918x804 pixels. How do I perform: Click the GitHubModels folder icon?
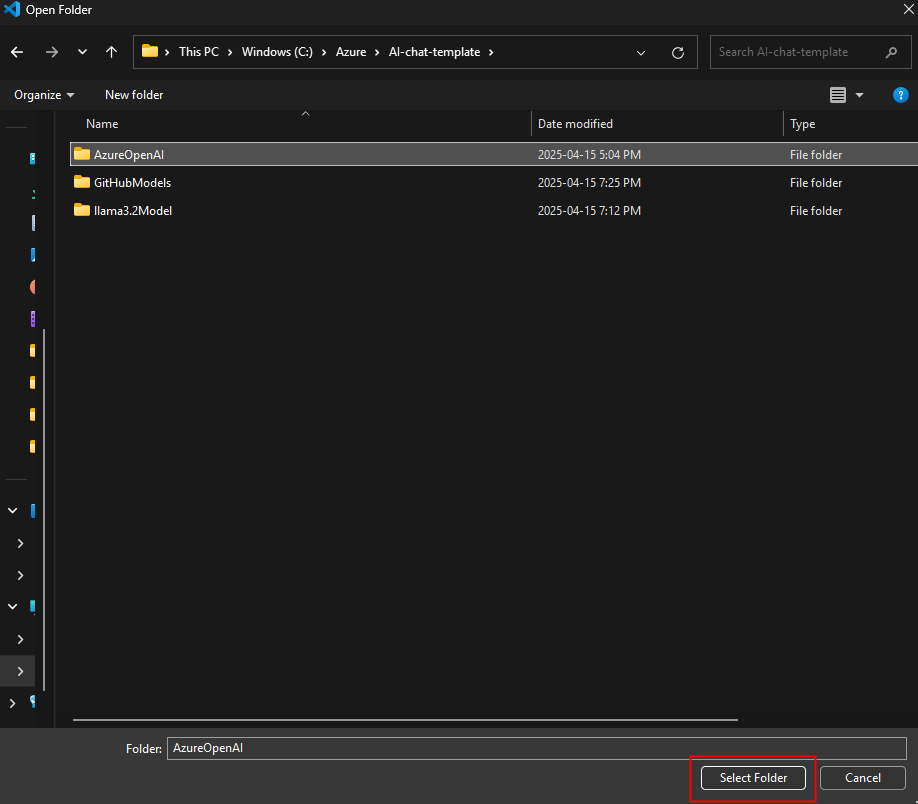pos(82,182)
